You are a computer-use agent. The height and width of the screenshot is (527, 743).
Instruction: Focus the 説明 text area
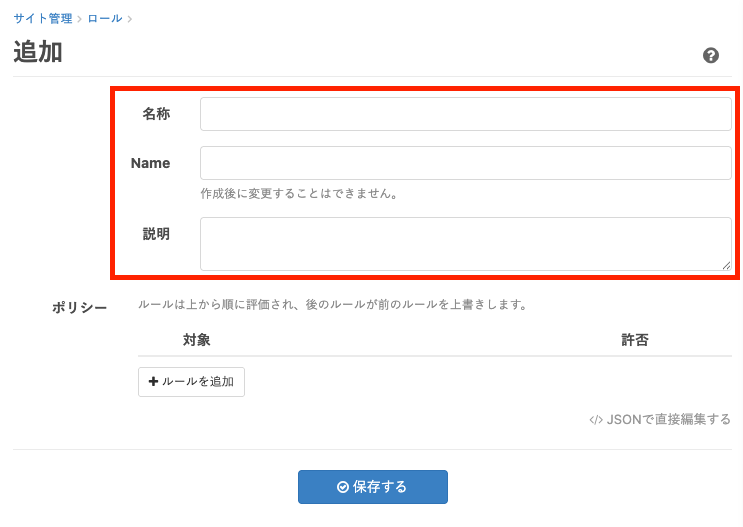(x=465, y=243)
